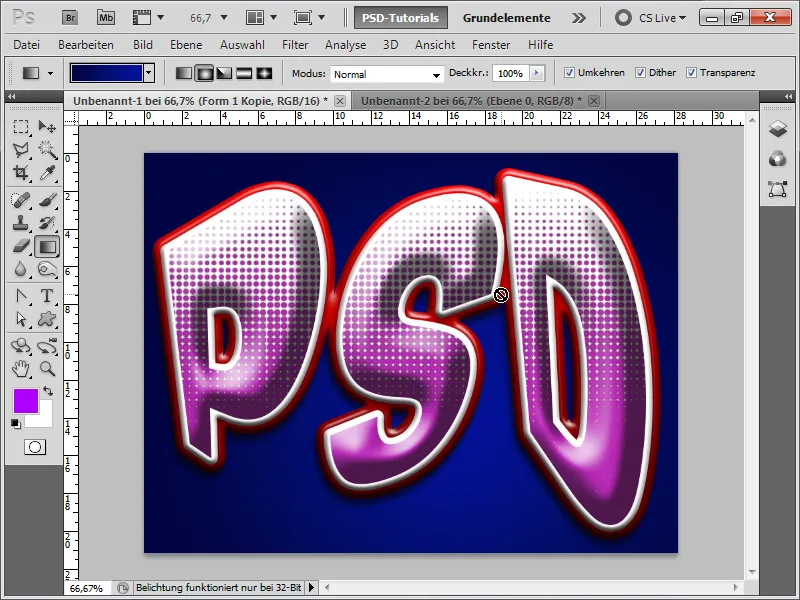Uncheck the Transparenz checkbox
800x600 pixels.
coord(691,73)
